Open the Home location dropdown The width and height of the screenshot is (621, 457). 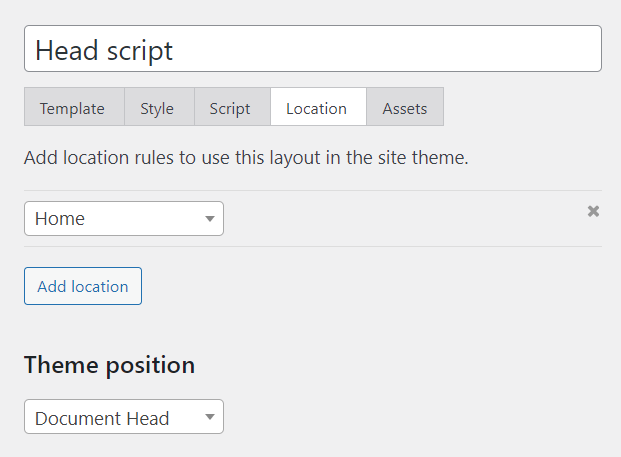[x=123, y=219]
